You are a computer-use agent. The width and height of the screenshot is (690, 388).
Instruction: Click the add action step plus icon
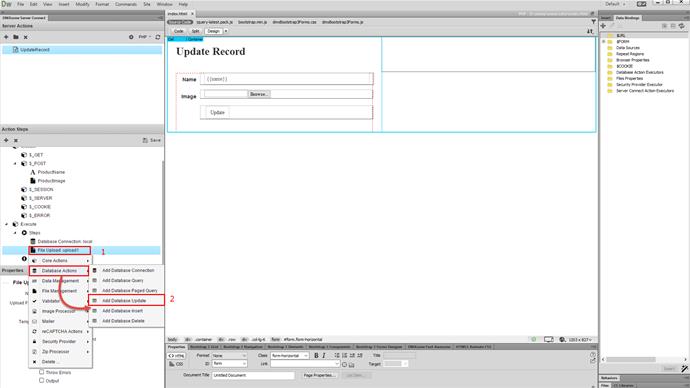point(6,140)
